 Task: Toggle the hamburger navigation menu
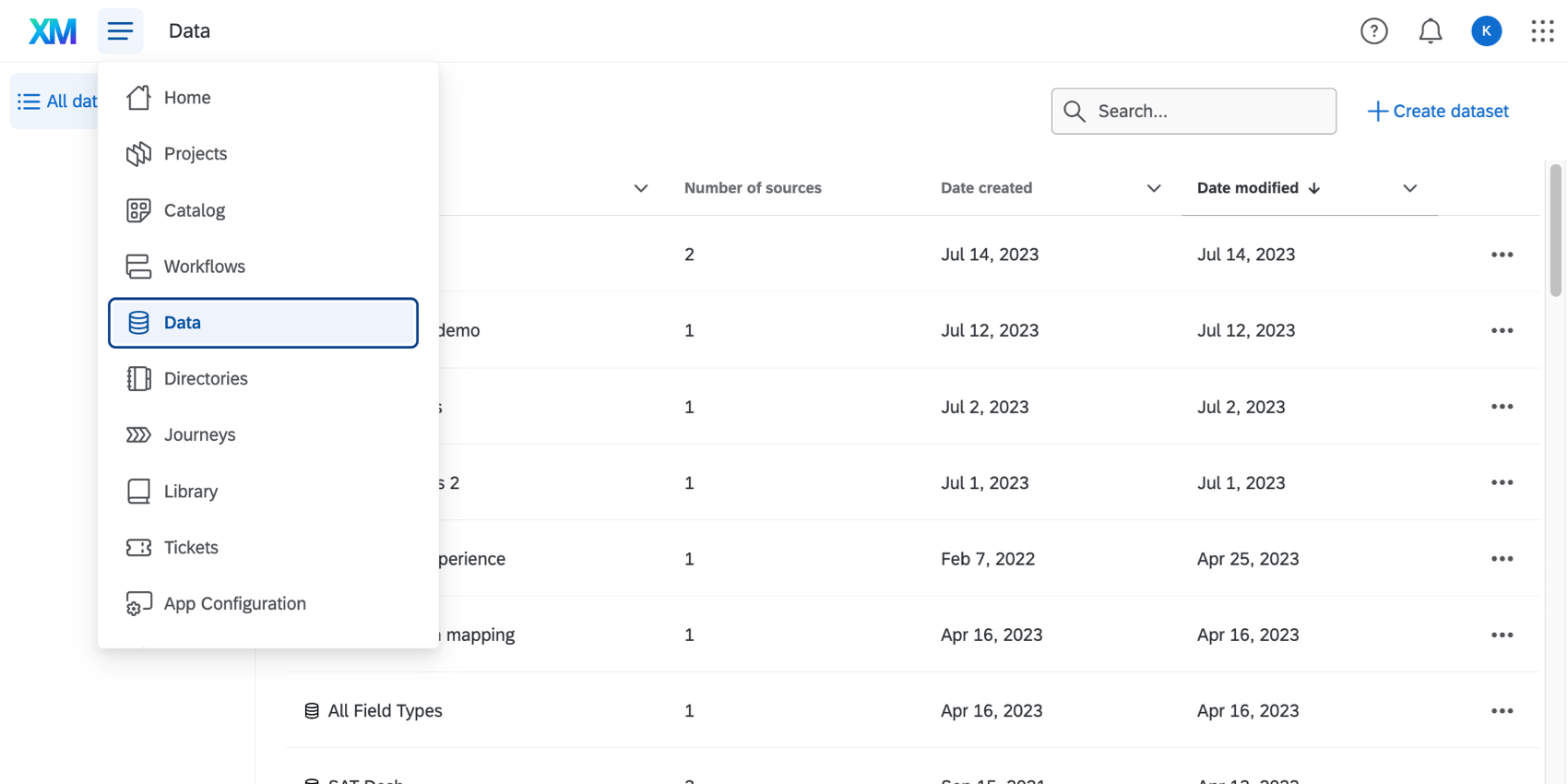120,31
